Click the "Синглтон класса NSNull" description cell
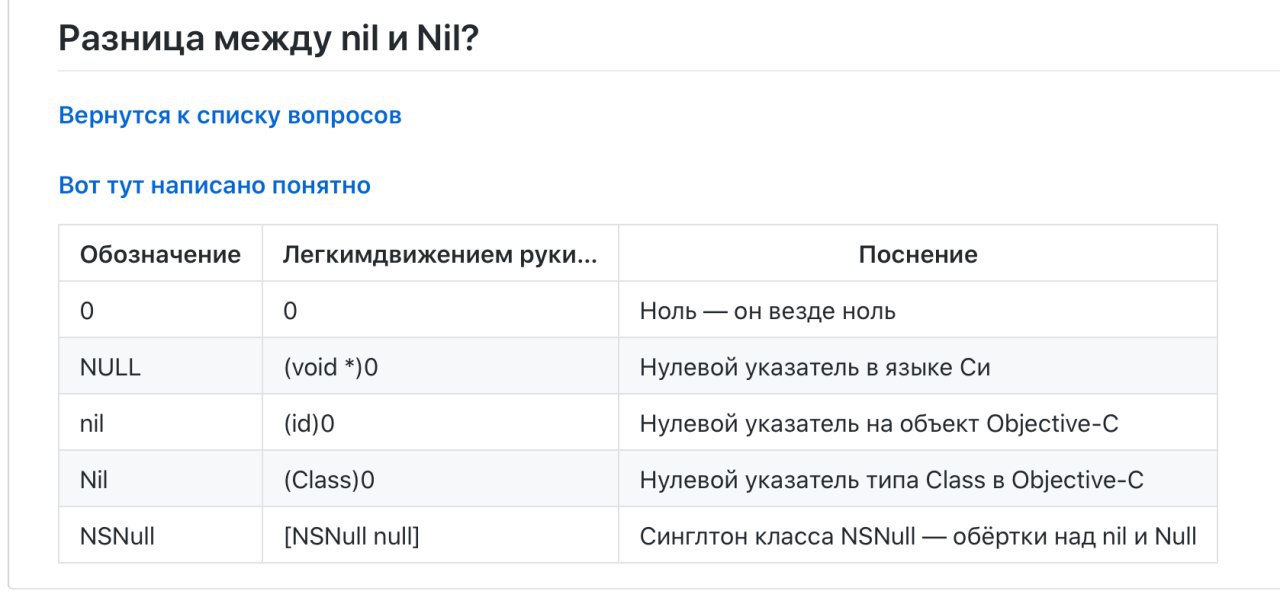 pyautogui.click(x=918, y=535)
